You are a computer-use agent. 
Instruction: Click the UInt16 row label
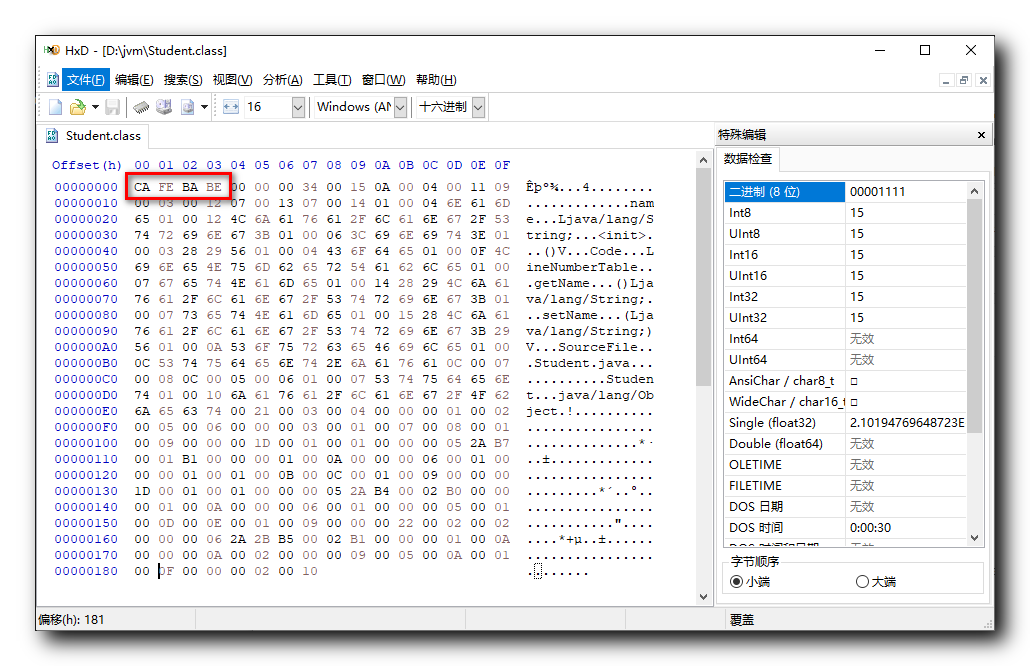click(748, 276)
